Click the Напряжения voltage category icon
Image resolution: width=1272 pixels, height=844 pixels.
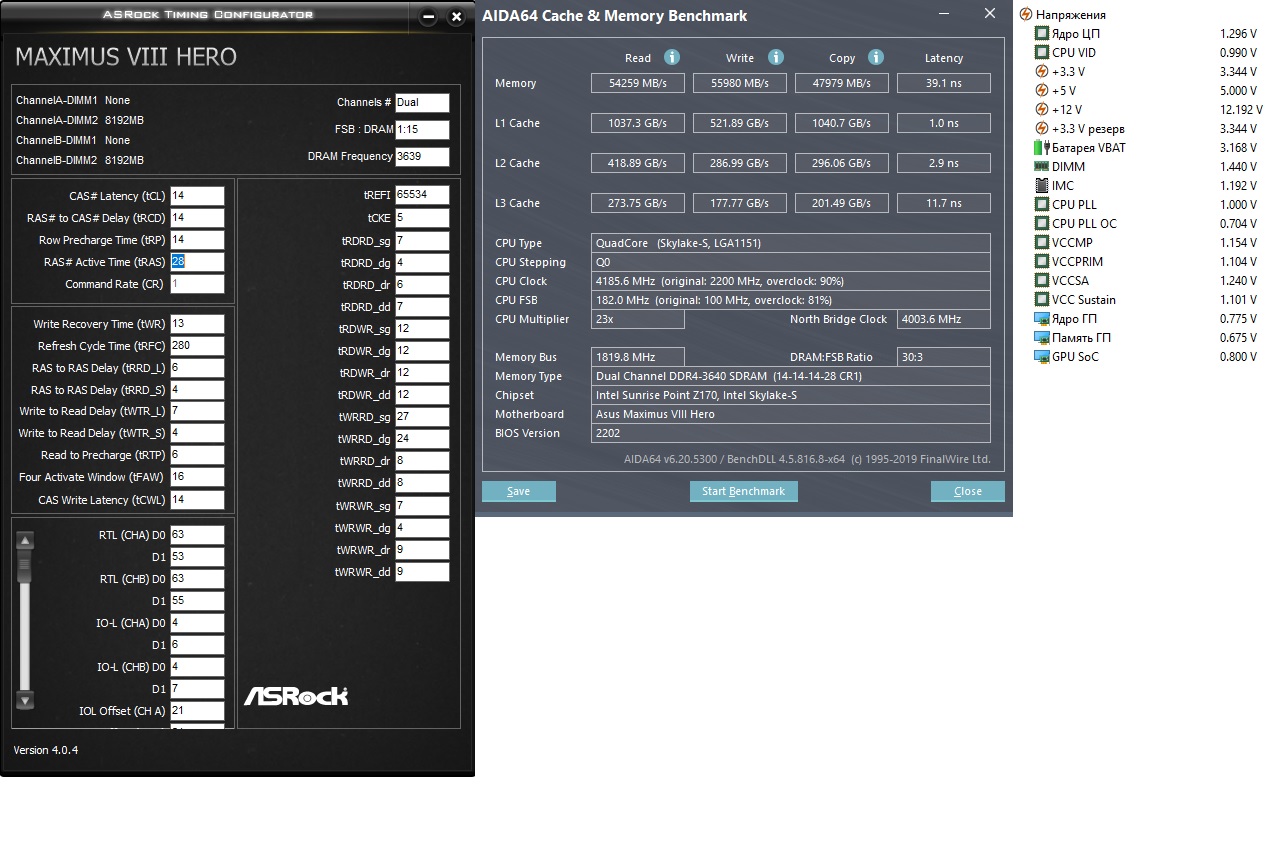1025,15
